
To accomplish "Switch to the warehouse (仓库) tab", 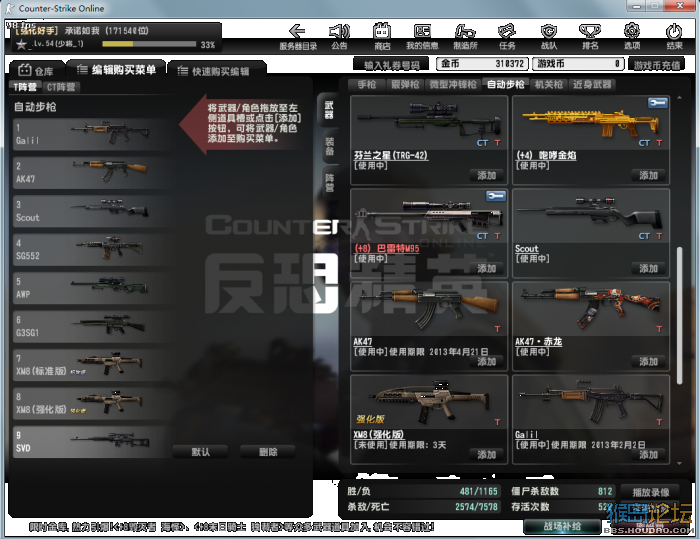I will (x=36, y=70).
